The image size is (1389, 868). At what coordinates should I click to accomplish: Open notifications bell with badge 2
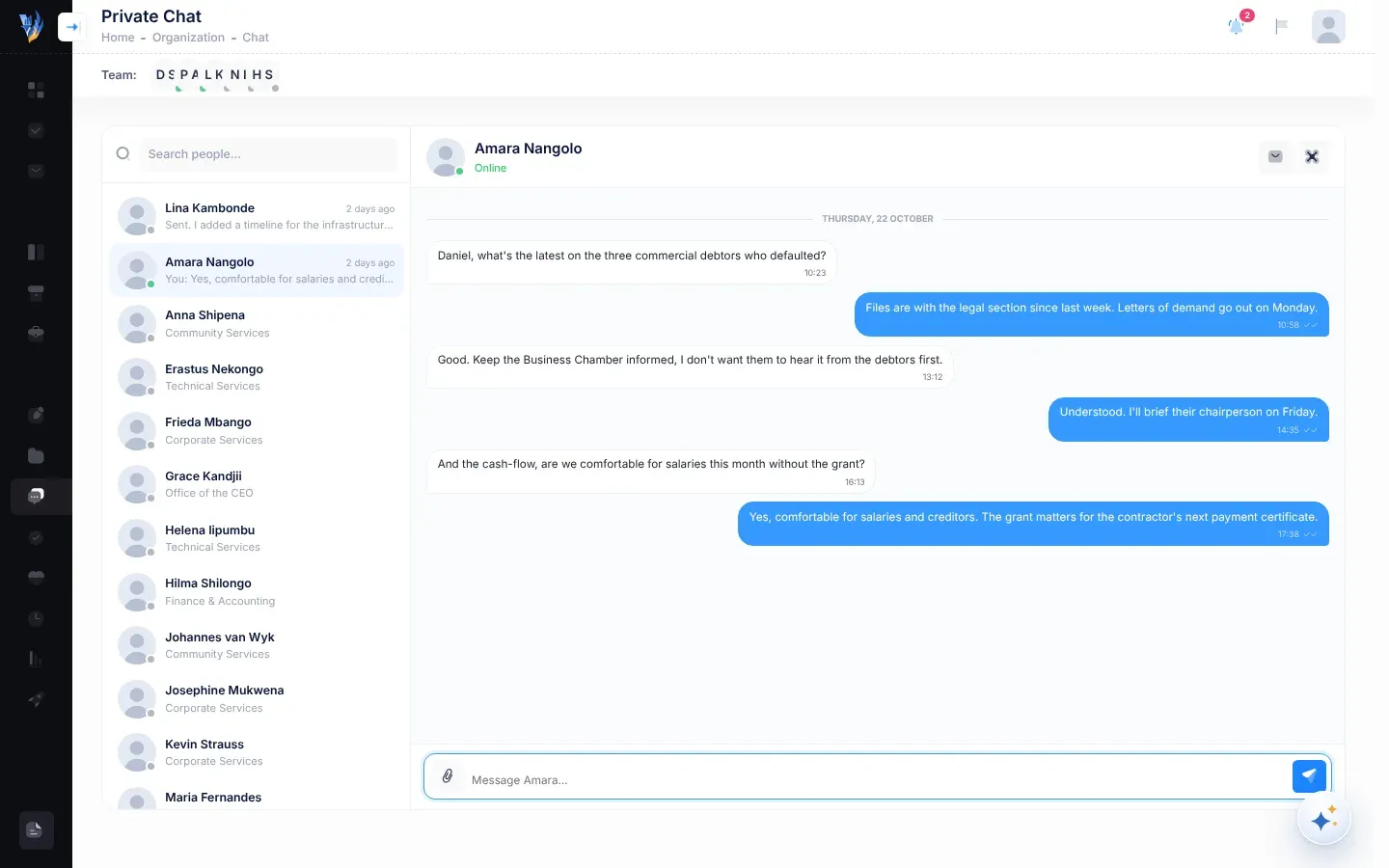pos(1237,26)
